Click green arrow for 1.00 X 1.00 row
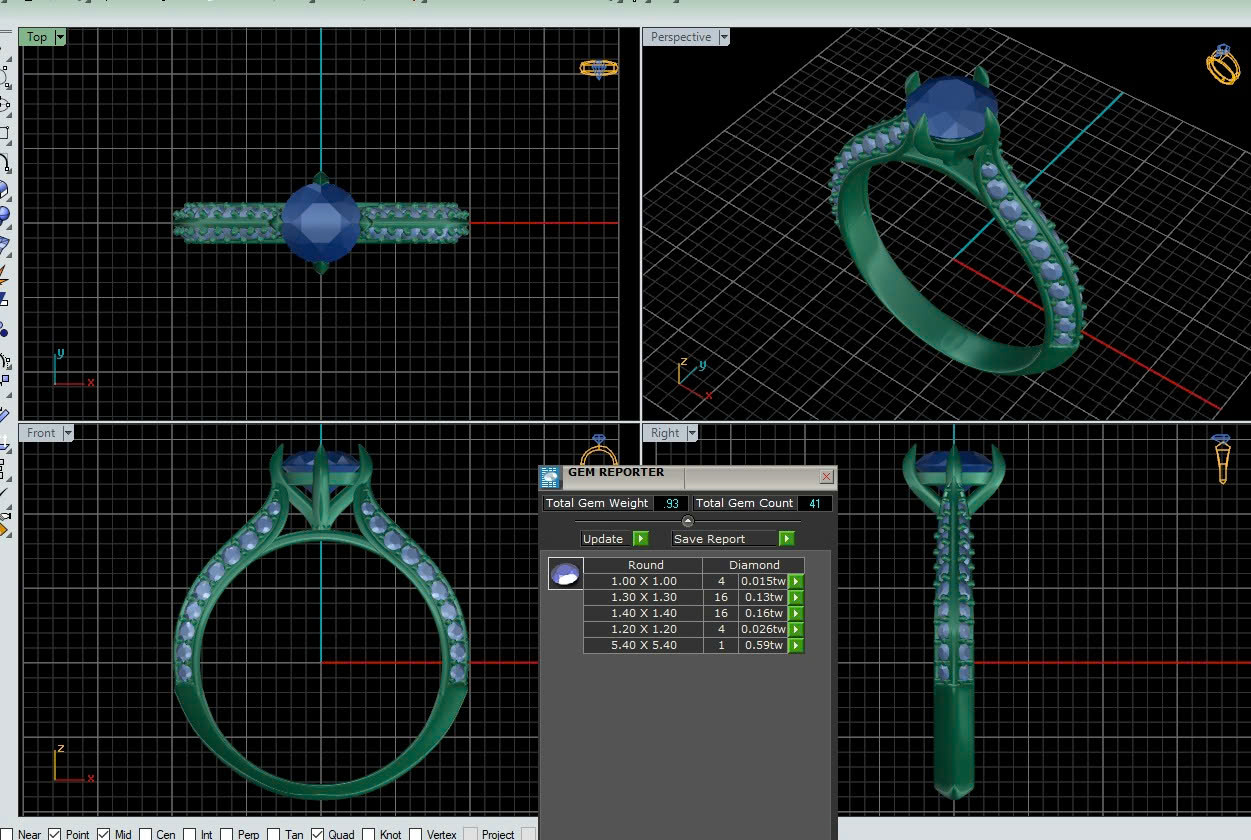Image resolution: width=1251 pixels, height=840 pixels. click(x=796, y=581)
